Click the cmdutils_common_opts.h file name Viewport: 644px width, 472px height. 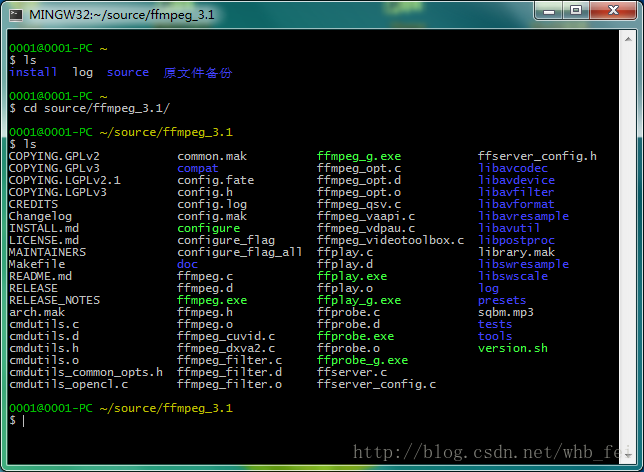(x=86, y=372)
